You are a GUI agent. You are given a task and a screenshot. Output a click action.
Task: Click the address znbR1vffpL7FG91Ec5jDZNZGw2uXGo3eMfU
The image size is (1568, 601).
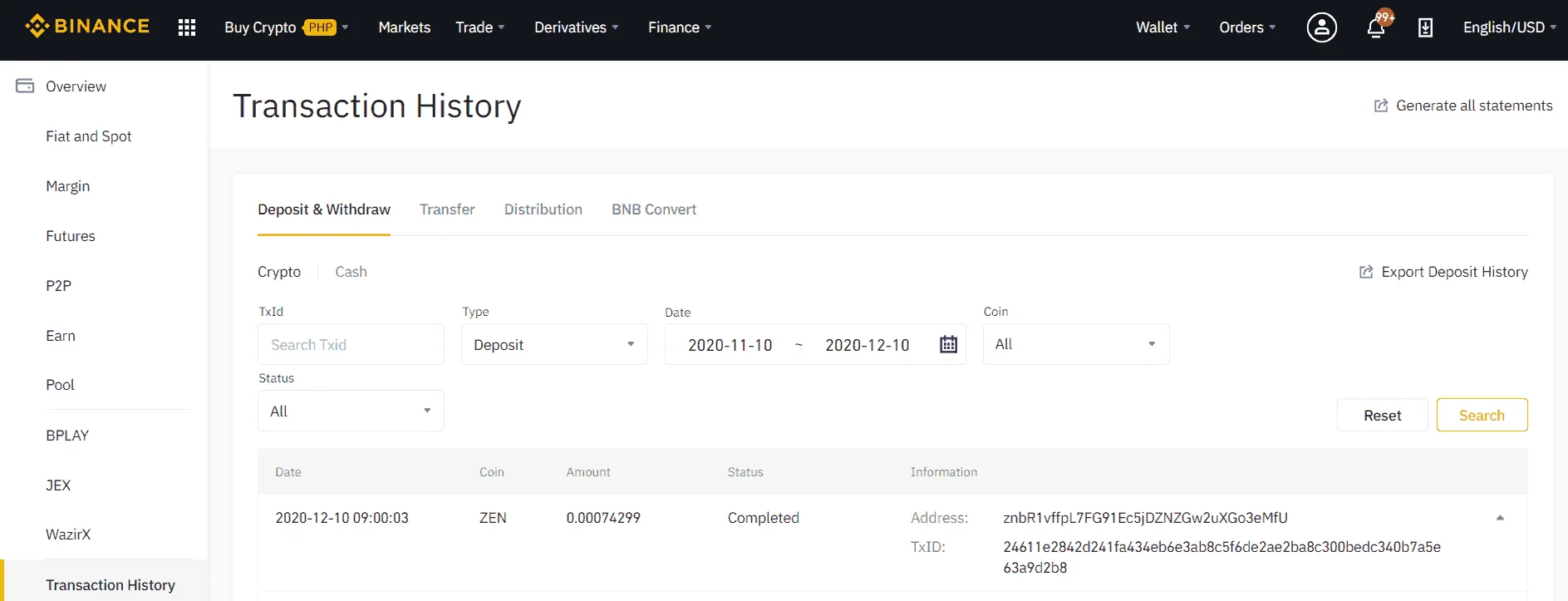tap(1145, 518)
